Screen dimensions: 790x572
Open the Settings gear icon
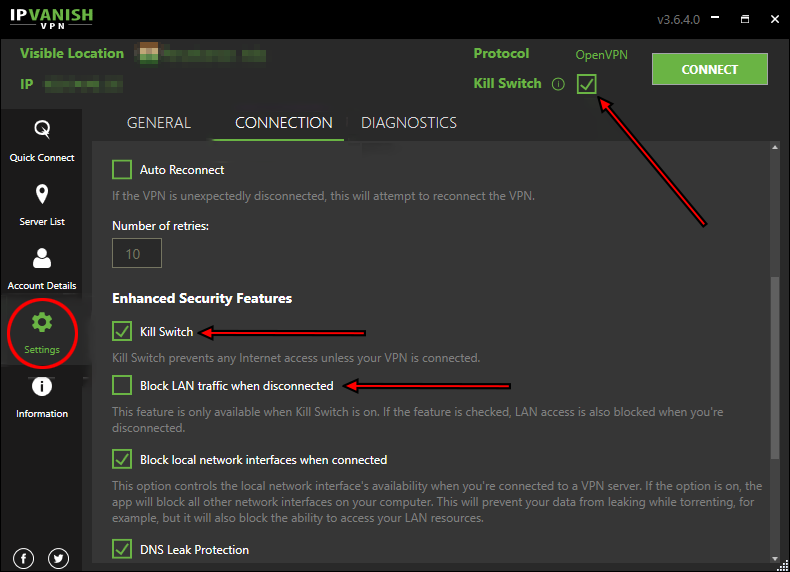click(x=42, y=323)
